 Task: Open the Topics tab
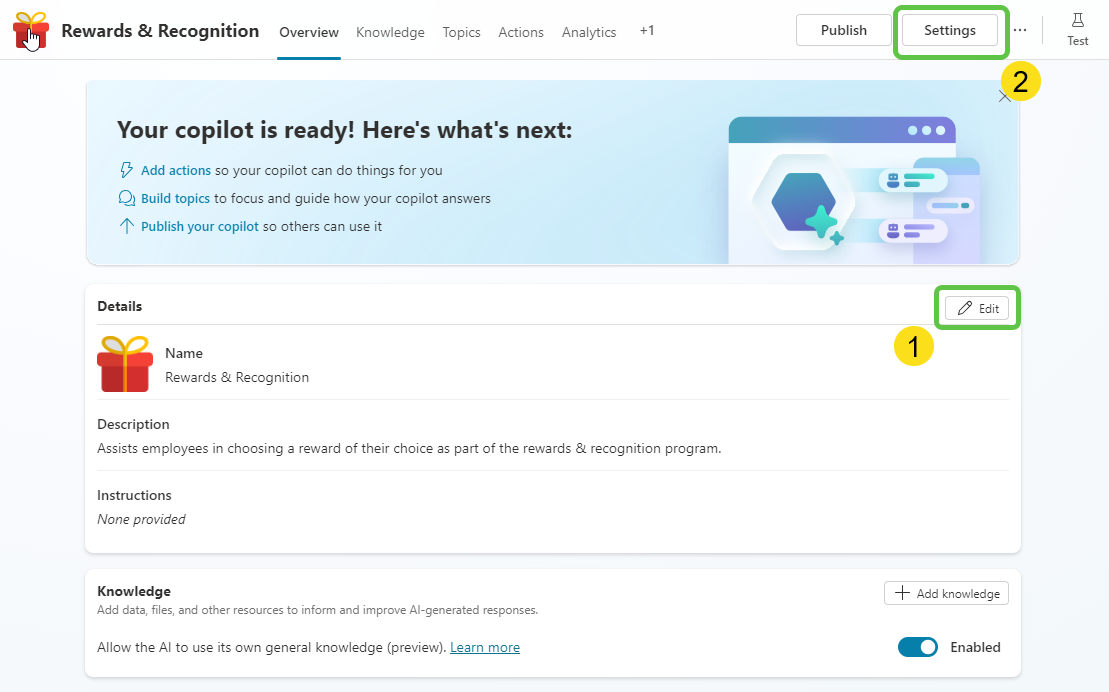(461, 32)
